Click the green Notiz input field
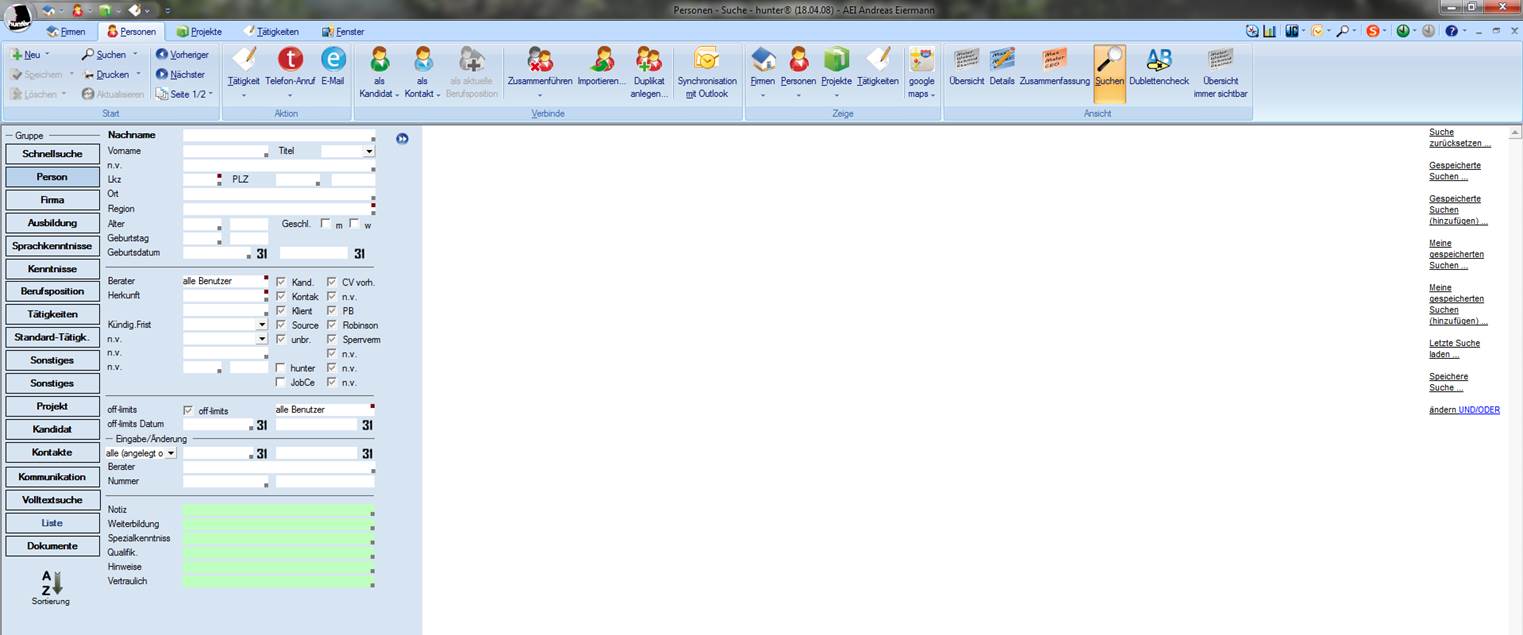 (x=275, y=510)
